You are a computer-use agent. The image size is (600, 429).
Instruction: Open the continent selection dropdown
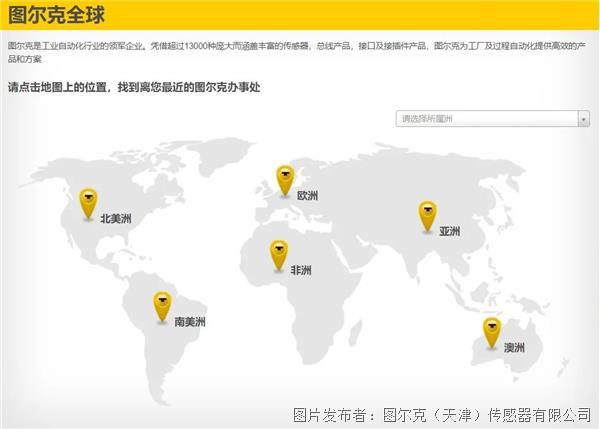click(x=492, y=119)
